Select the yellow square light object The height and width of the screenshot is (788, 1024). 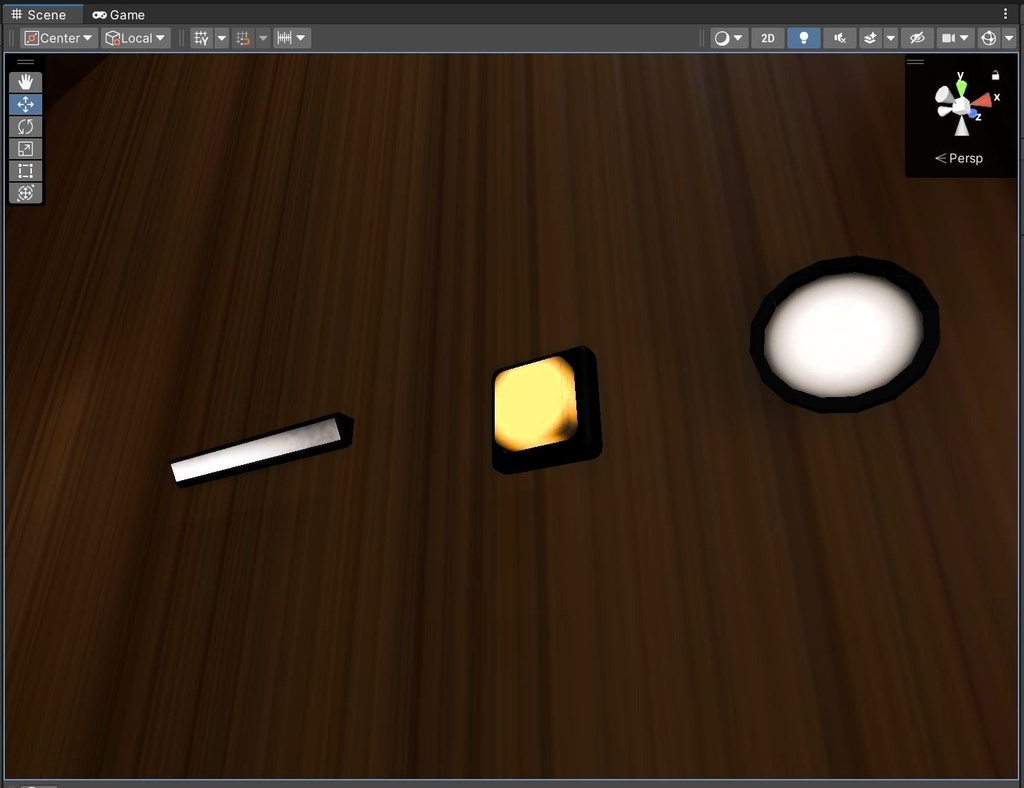click(546, 409)
